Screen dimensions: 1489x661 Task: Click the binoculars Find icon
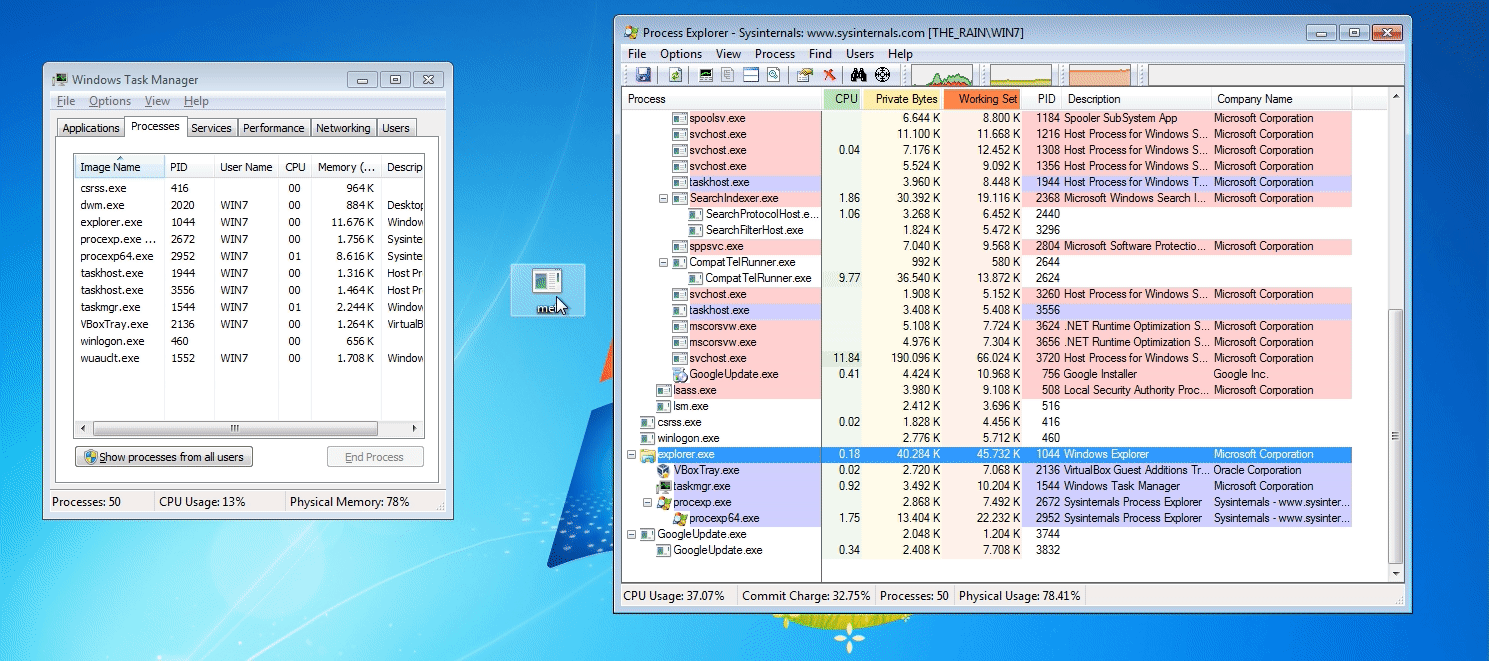(858, 75)
